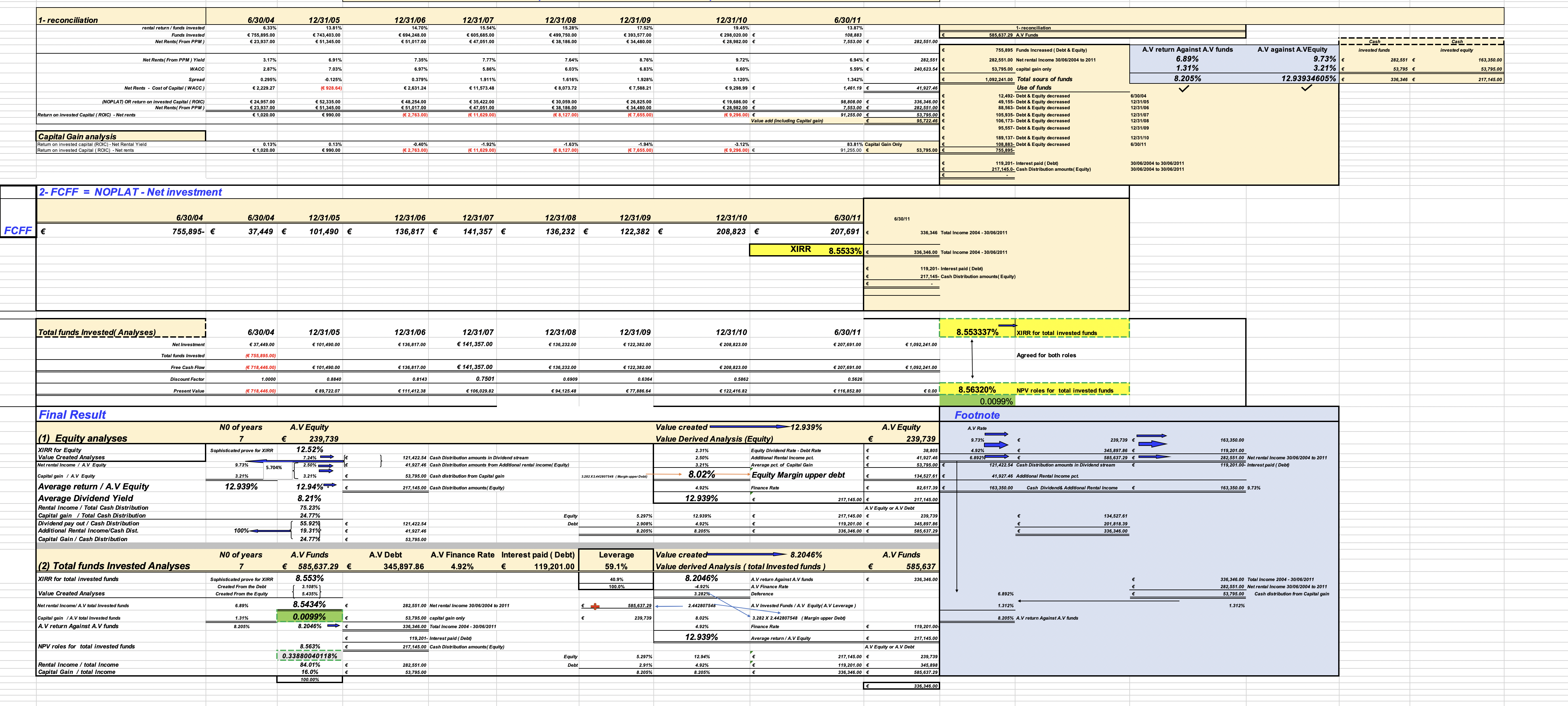Click the 'Final Result' heading
1568x706 pixels.
tap(72, 415)
